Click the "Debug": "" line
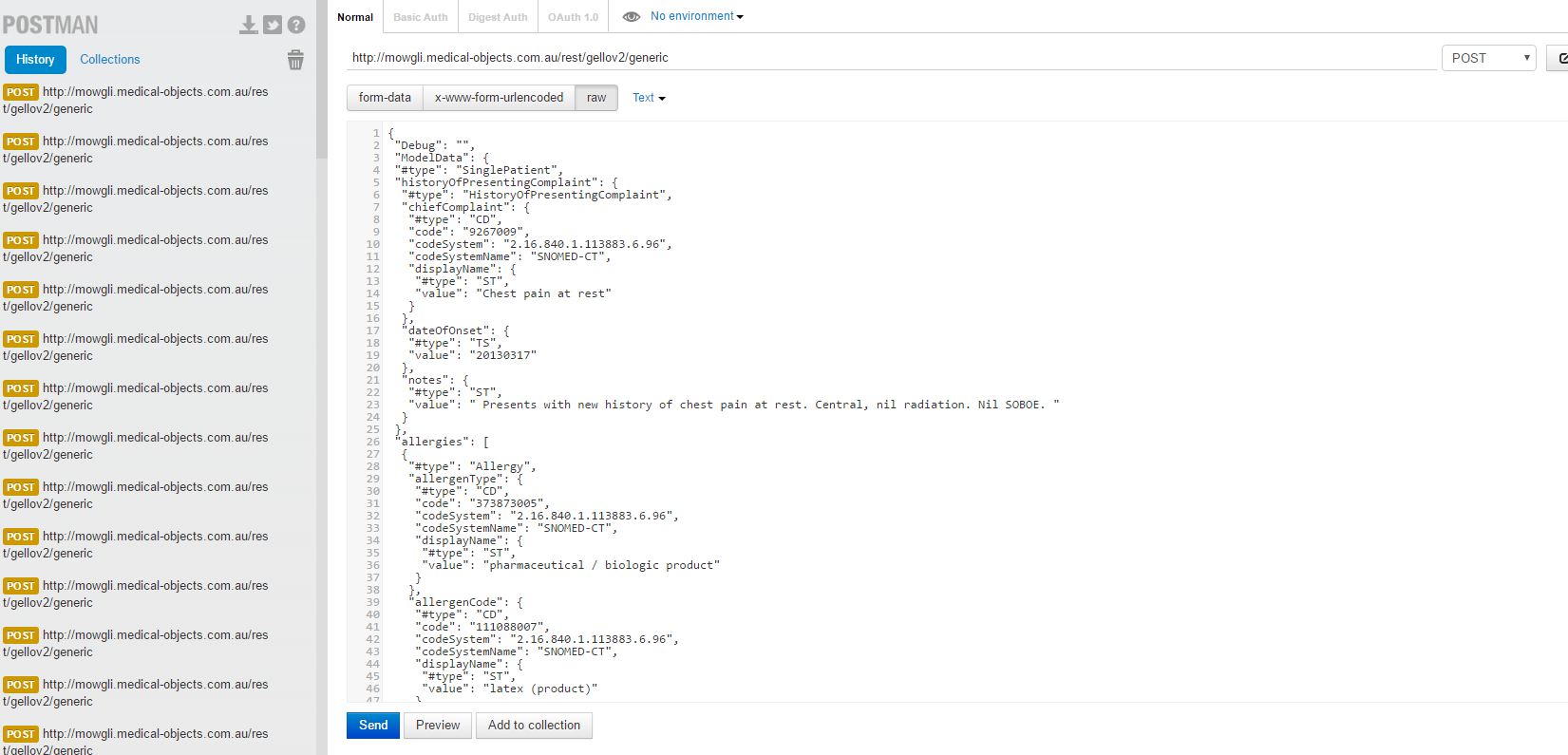Screen dimensions: 1568x755 435,145
